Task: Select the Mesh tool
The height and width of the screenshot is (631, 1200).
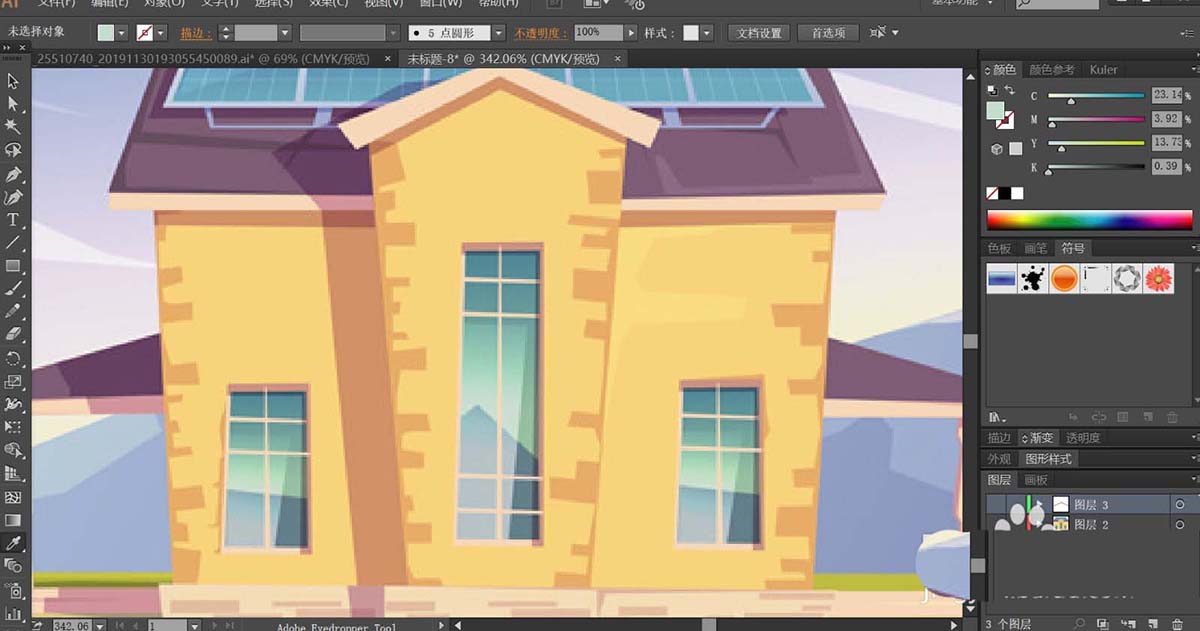Action: [x=13, y=497]
